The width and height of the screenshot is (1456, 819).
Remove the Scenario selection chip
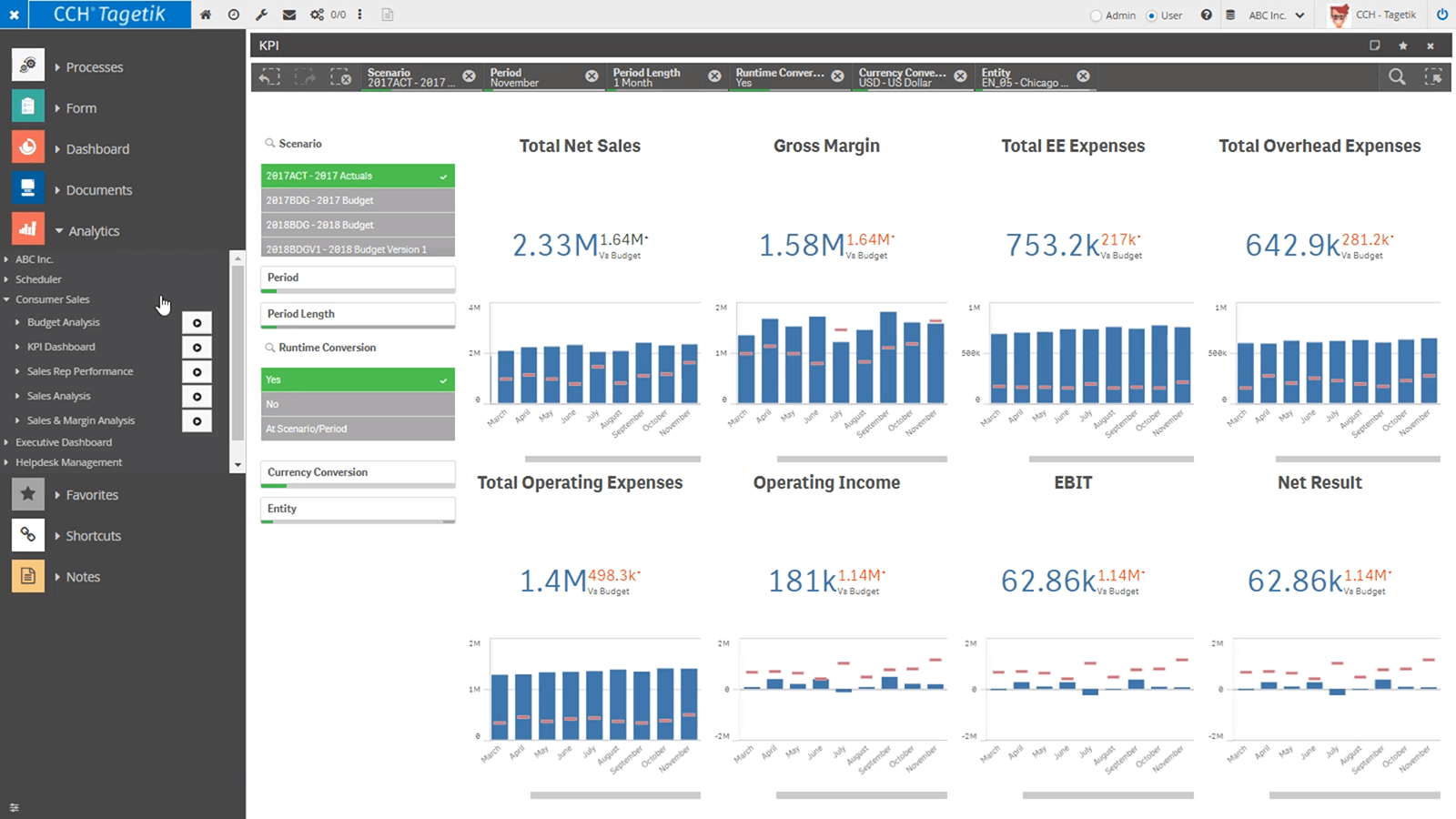tap(469, 76)
